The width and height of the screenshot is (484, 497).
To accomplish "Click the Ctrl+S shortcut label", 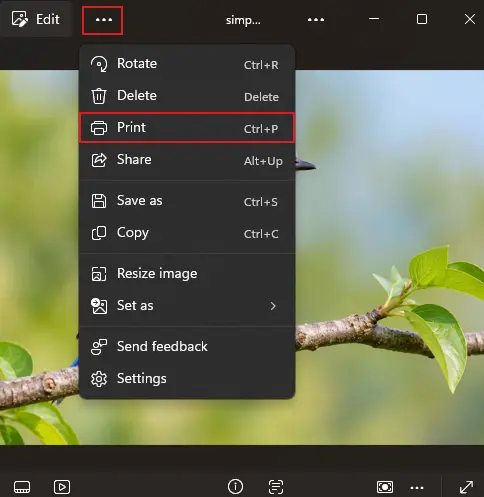I will point(261,202).
